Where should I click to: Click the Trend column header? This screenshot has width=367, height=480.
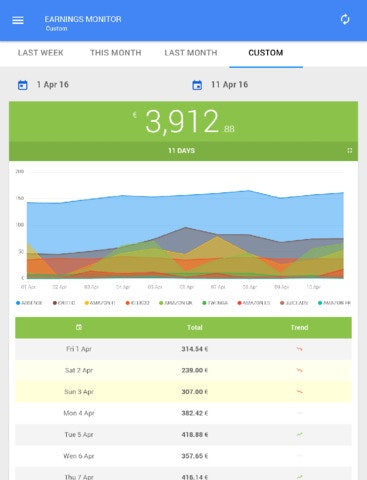click(299, 327)
